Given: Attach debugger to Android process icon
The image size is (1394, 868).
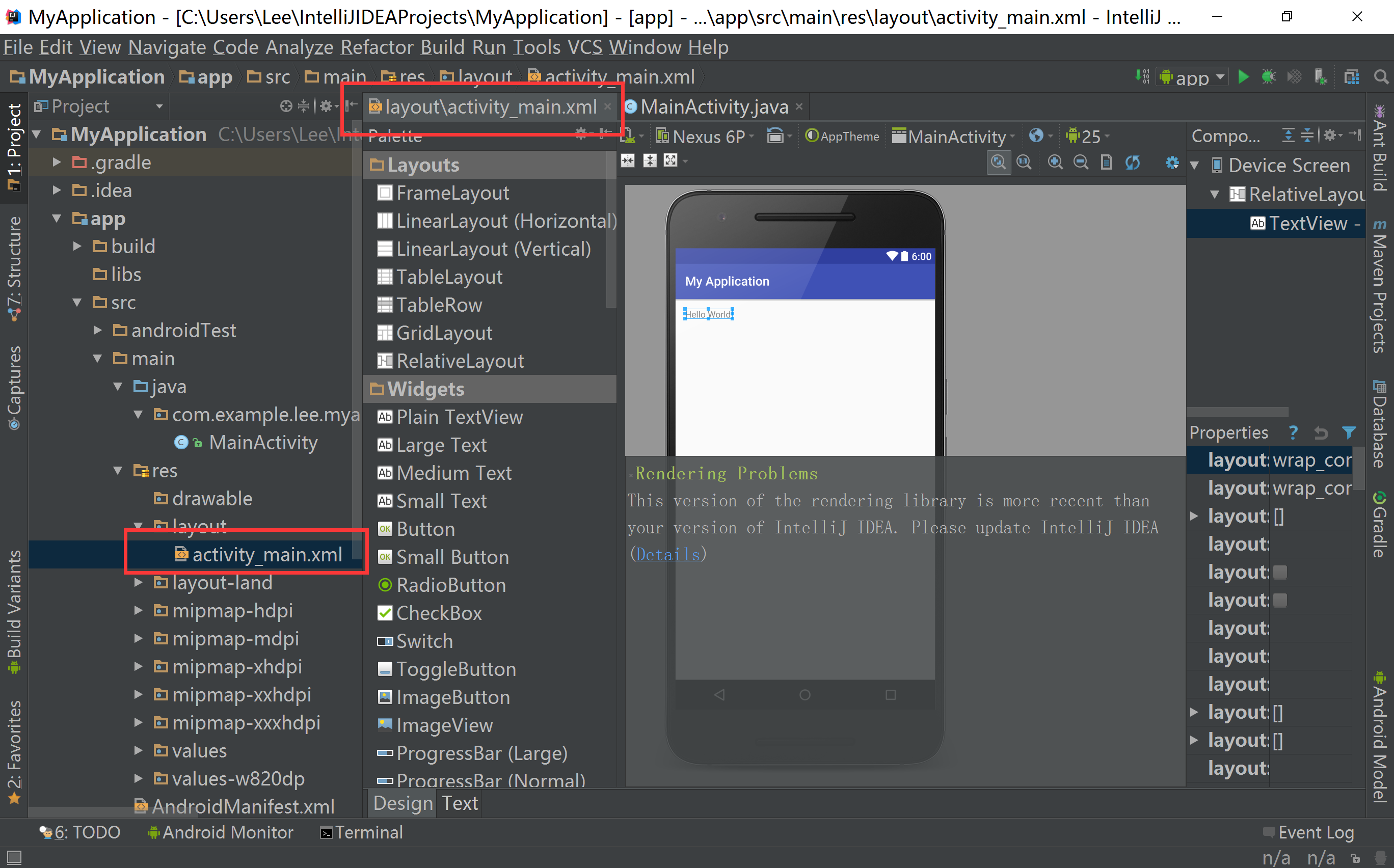Looking at the screenshot, I should 1320,77.
